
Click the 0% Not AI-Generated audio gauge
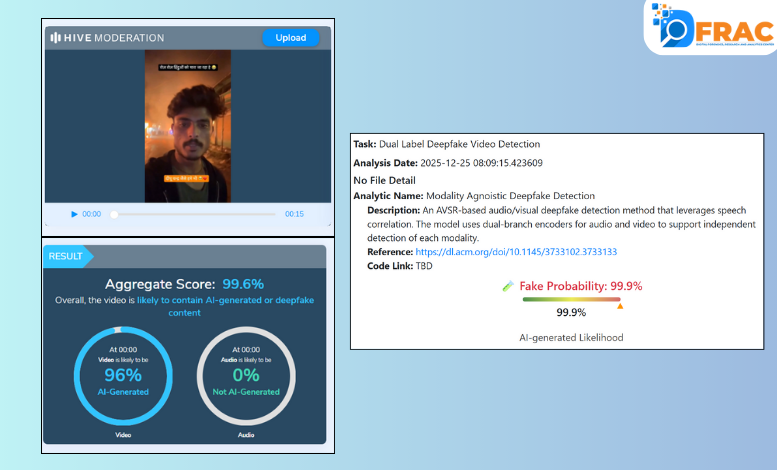(x=246, y=376)
